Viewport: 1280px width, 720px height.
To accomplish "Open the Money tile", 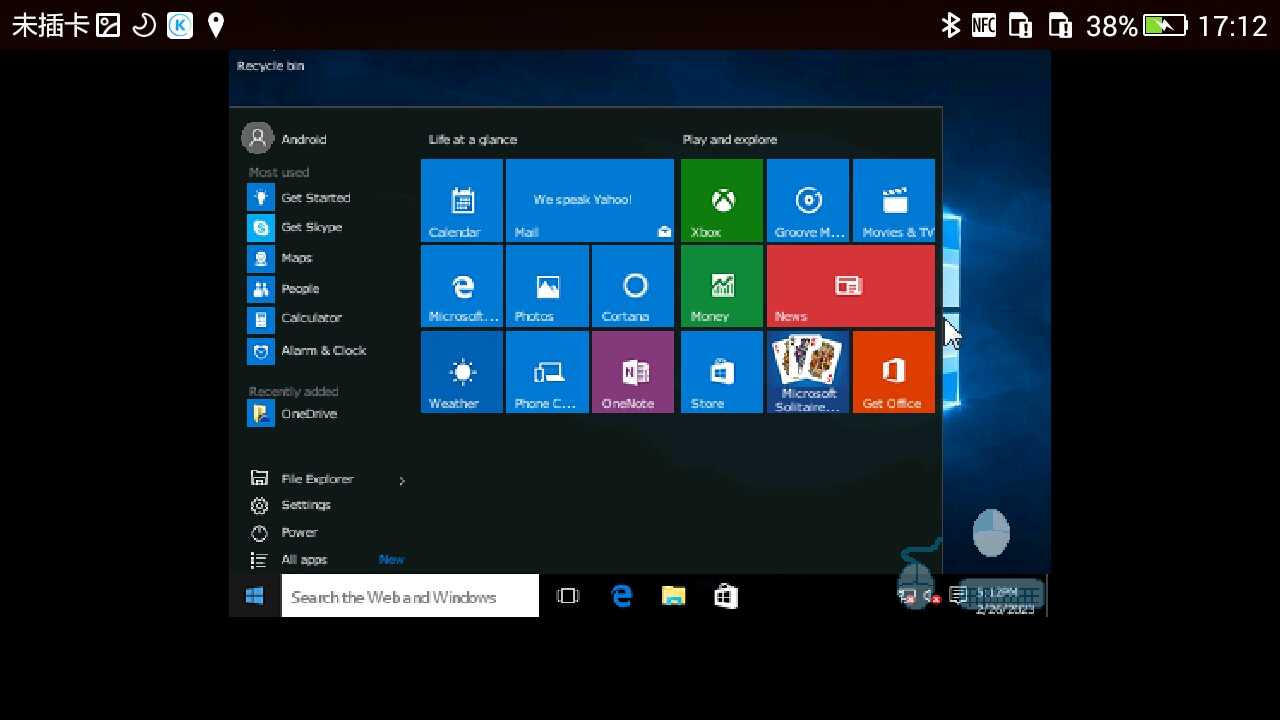I will 722,286.
